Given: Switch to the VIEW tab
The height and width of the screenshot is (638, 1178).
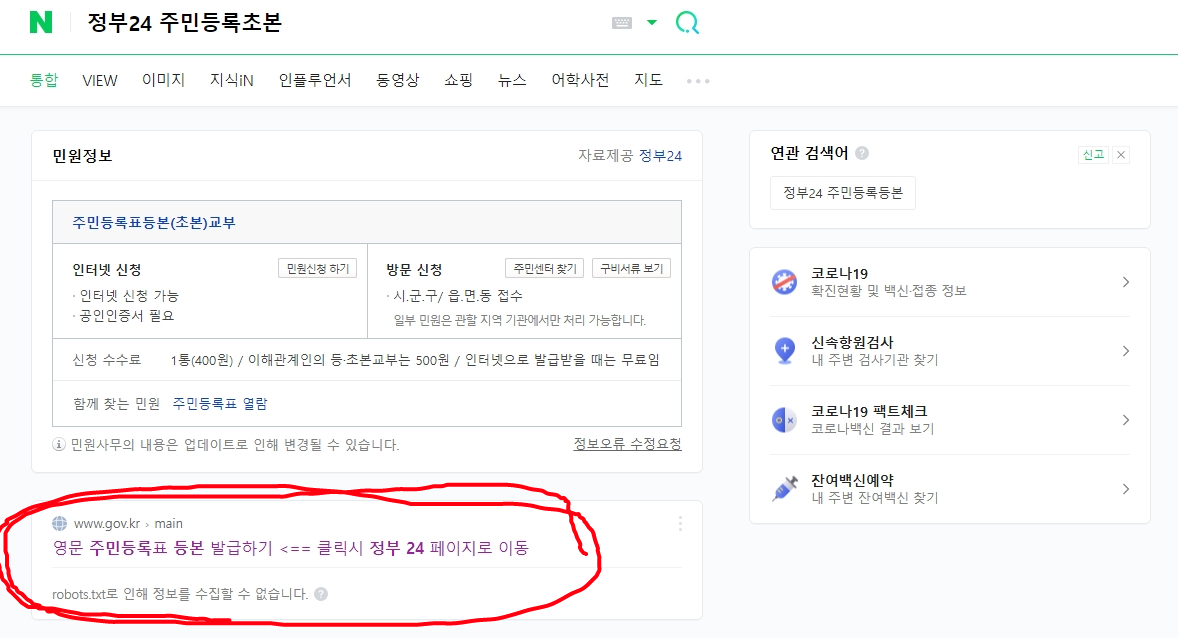Looking at the screenshot, I should pos(100,80).
